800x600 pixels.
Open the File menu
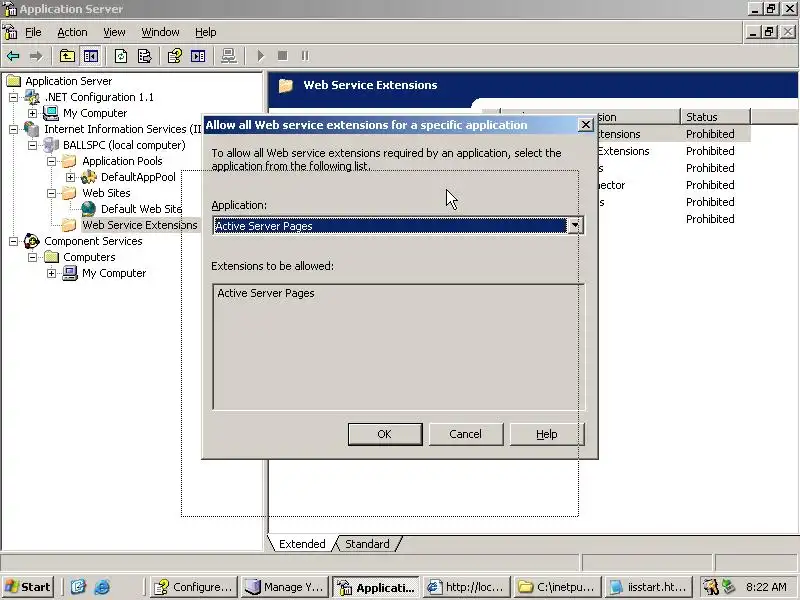(33, 32)
